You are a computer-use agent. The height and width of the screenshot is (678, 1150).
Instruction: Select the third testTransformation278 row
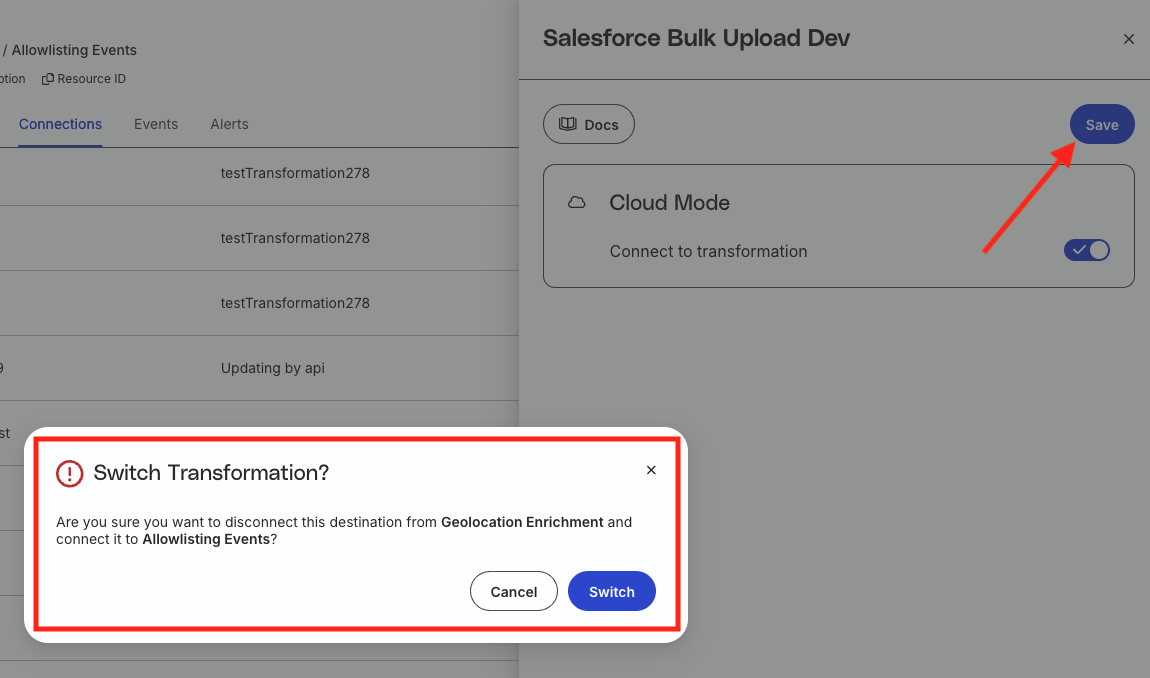coord(259,303)
